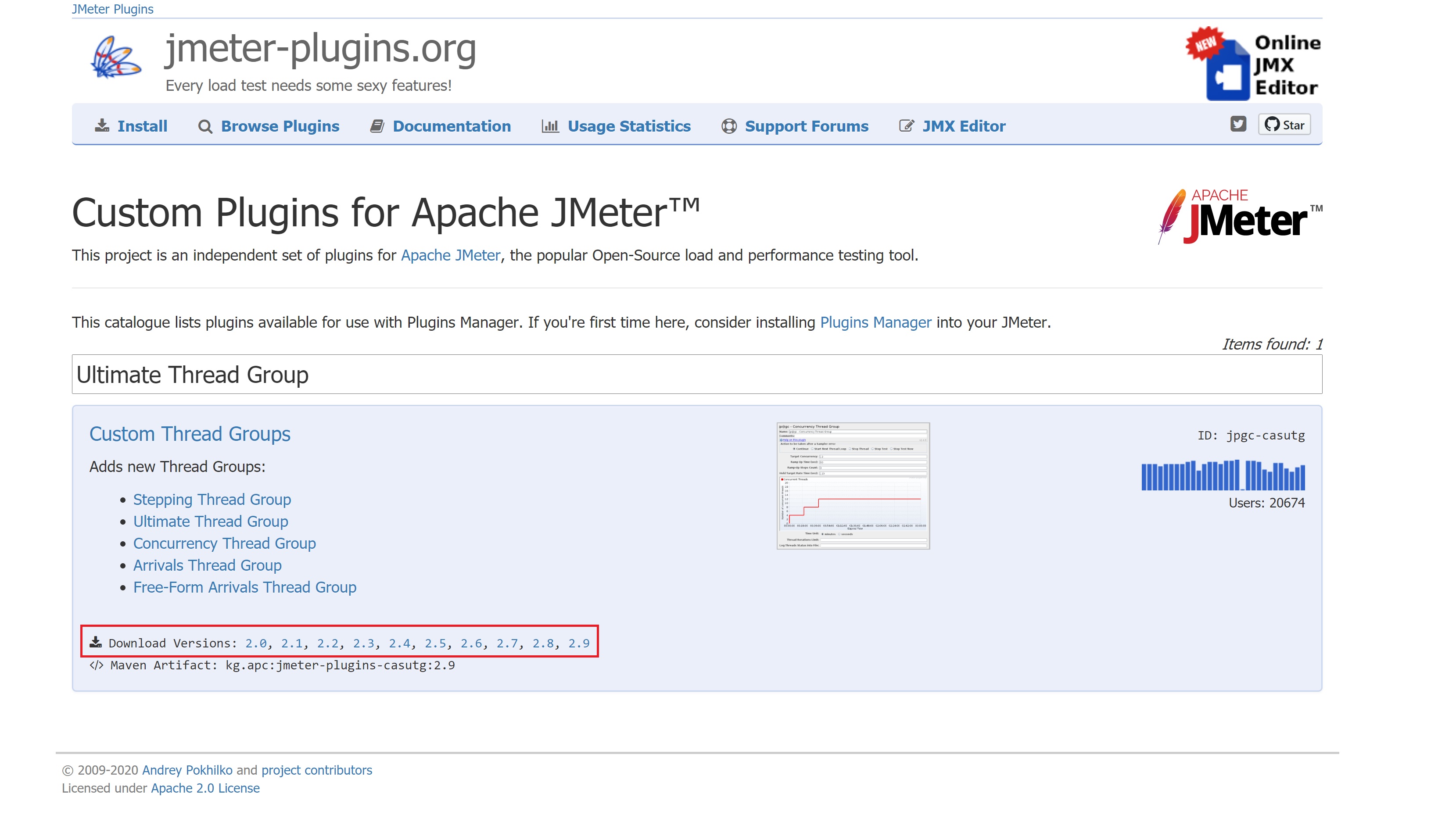Download version 2.1
Image resolution: width=1456 pixels, height=822 pixels.
[292, 643]
